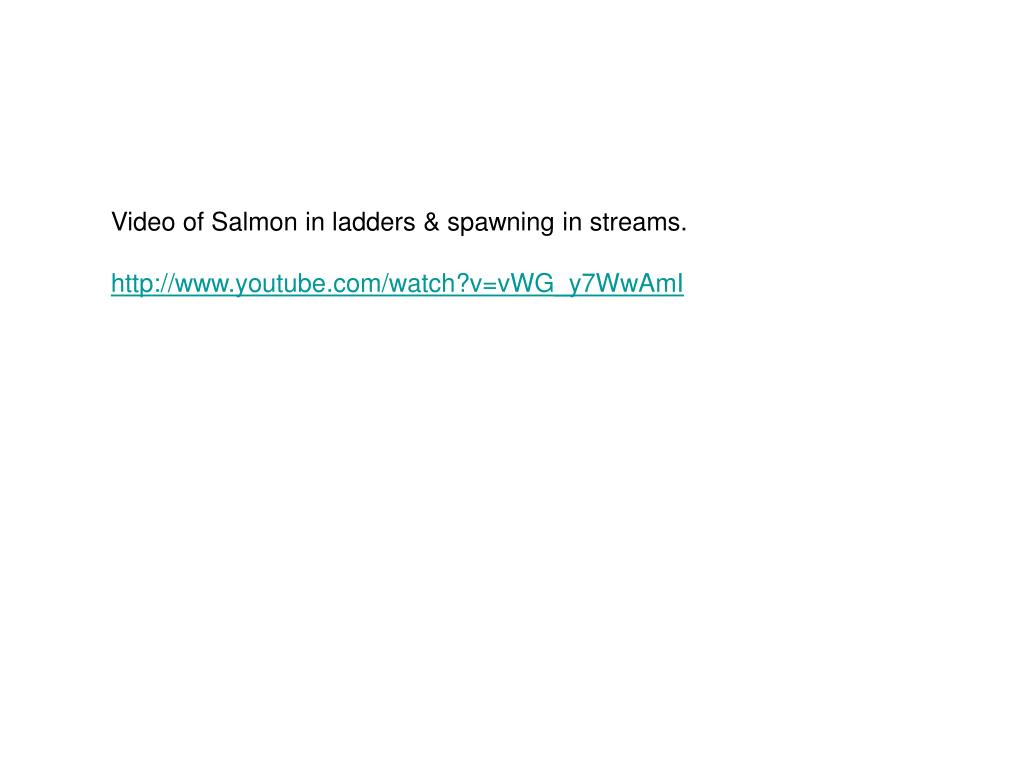Click "www.youtube.com" in the hyperlink
This screenshot has height=768, width=1024.
(x=278, y=283)
